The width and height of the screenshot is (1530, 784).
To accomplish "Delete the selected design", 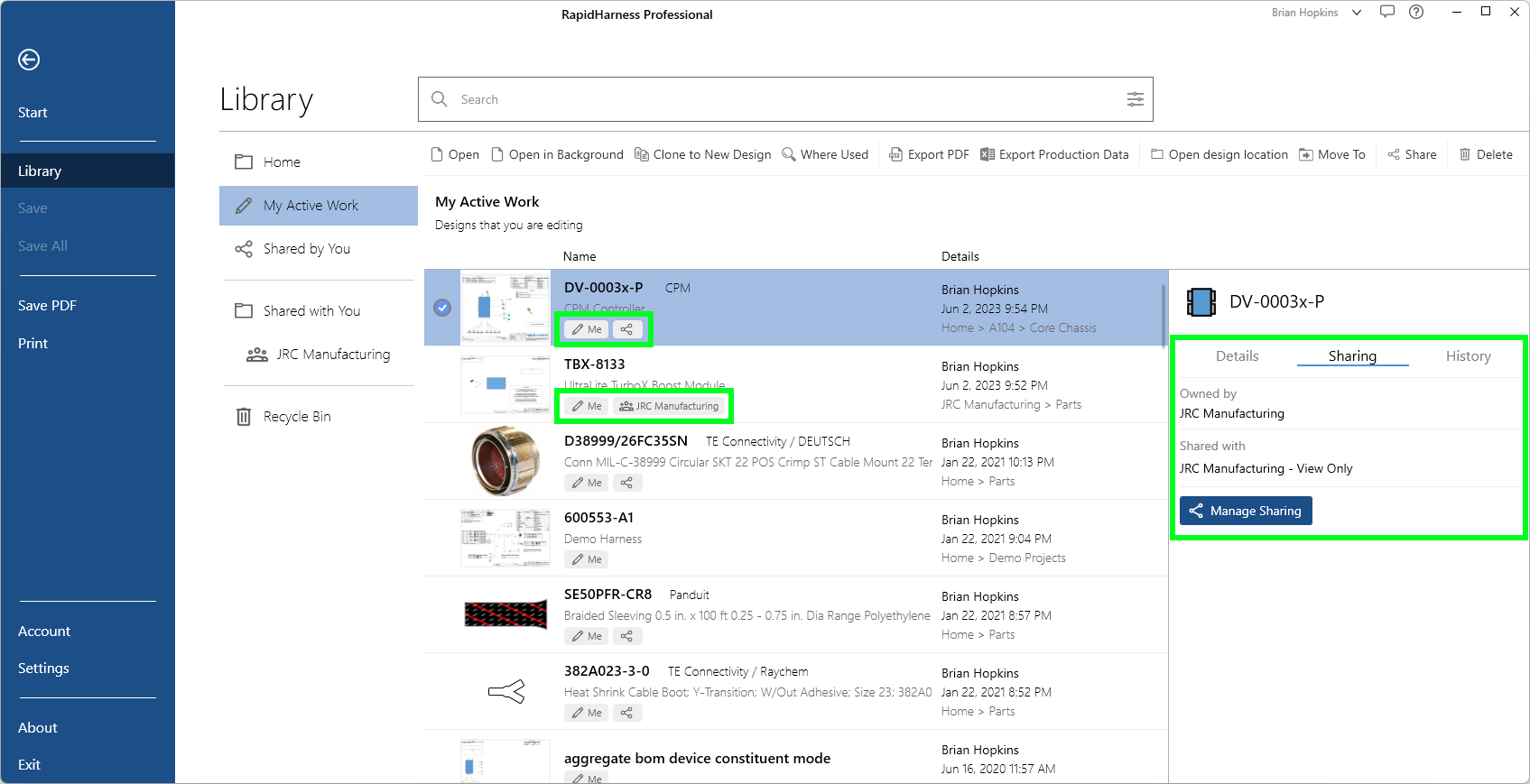I will tap(1486, 154).
